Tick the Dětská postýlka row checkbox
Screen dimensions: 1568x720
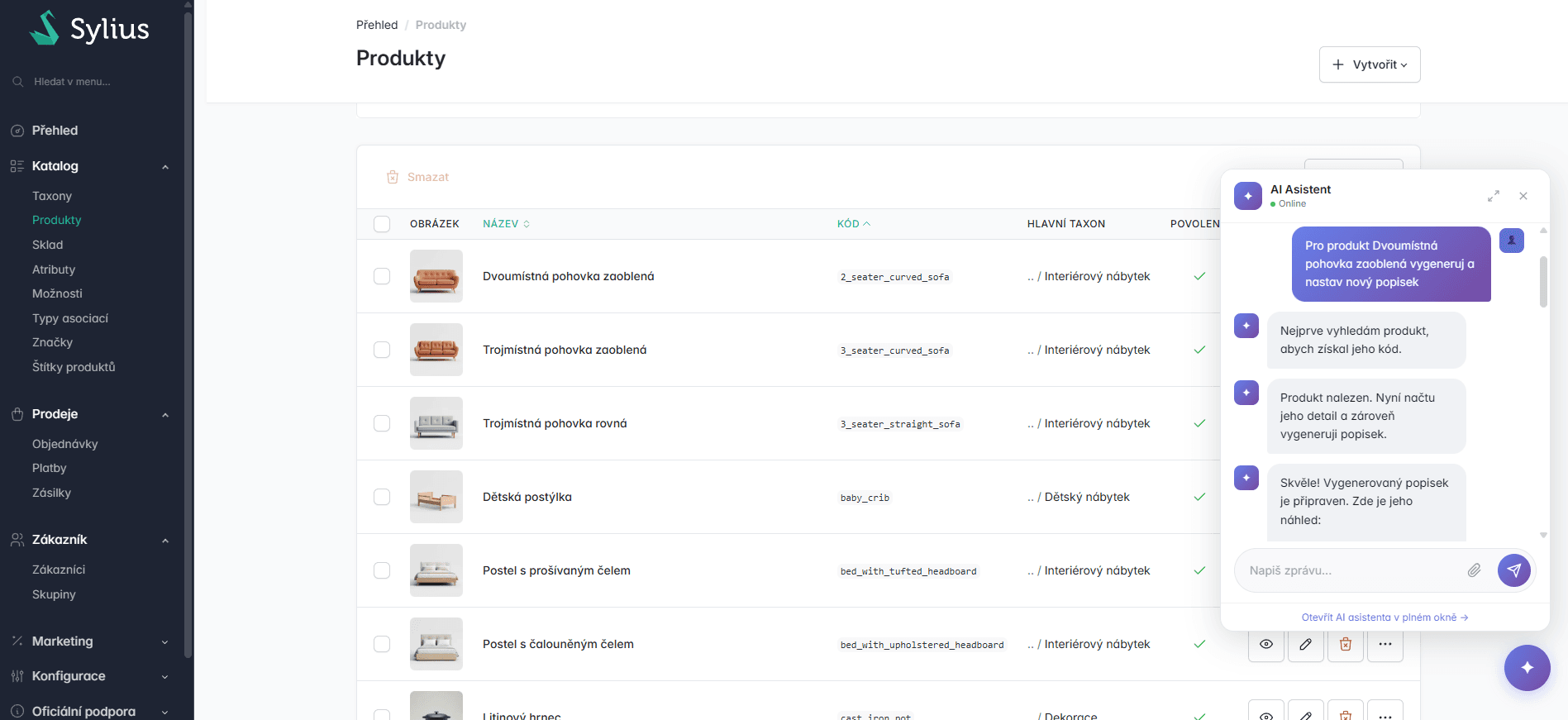[x=382, y=497]
